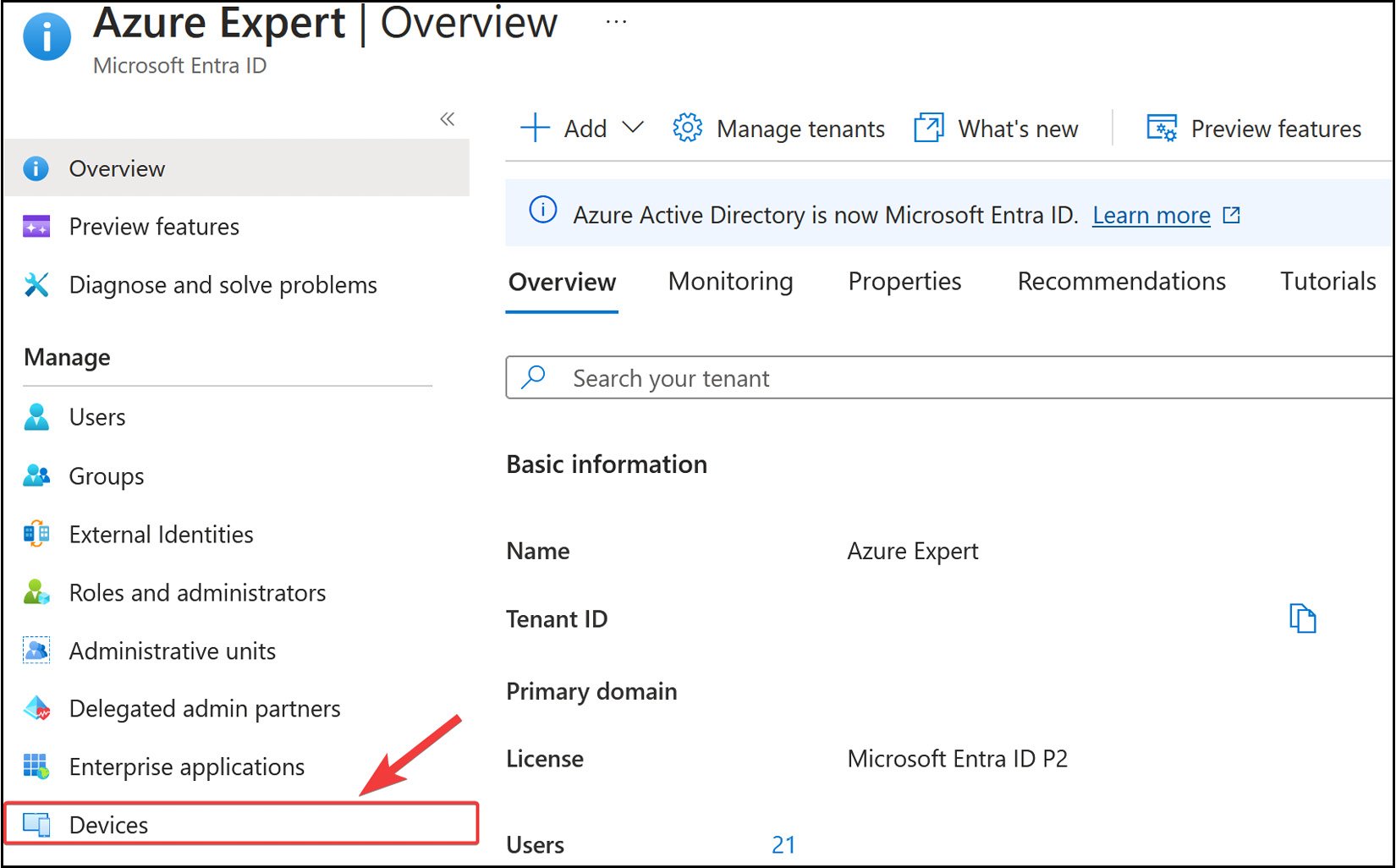Switch to the Overview tab
This screenshot has height=868, width=1396.
tap(562, 282)
